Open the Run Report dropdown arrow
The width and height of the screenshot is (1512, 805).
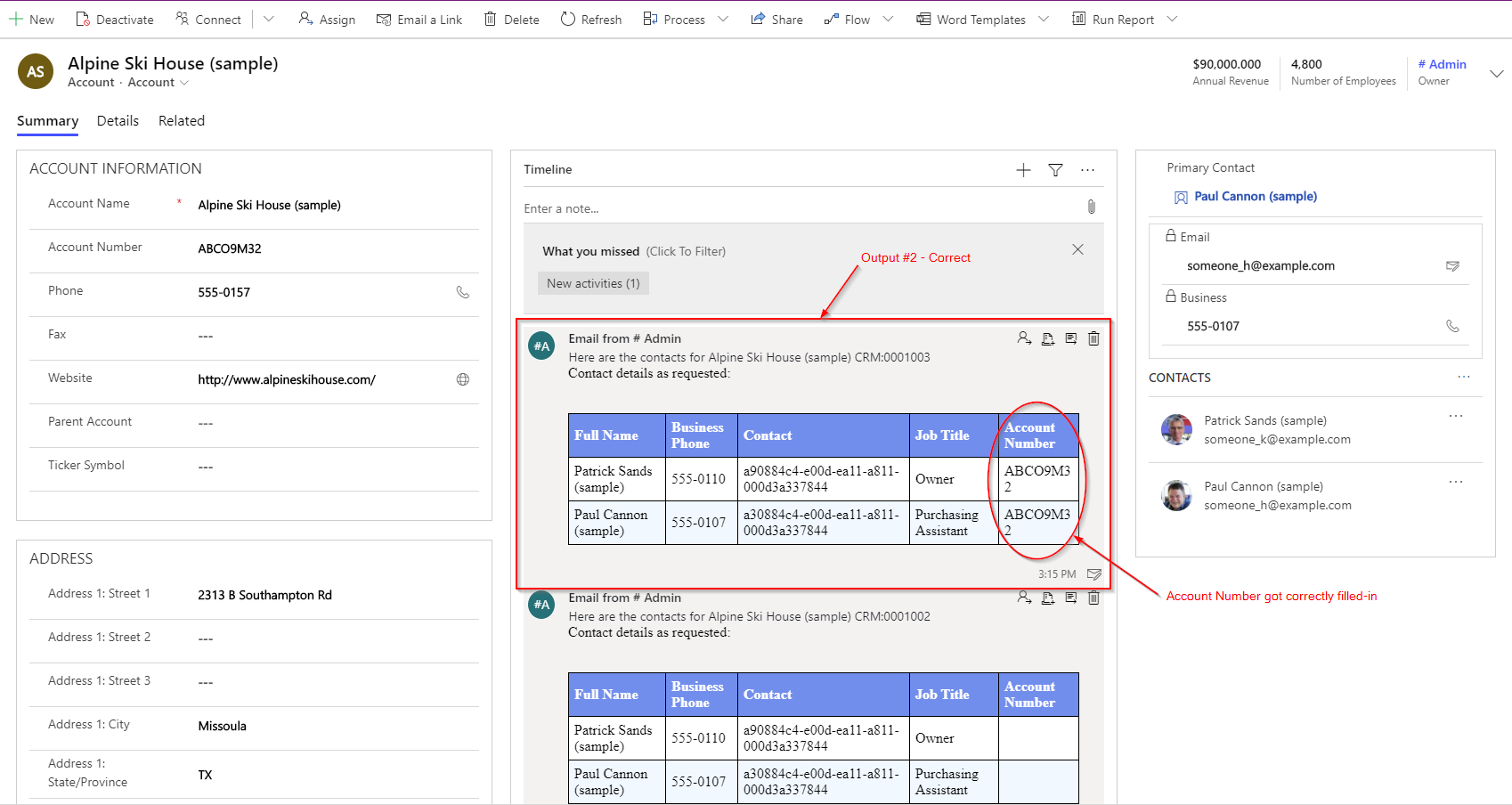tap(1172, 20)
